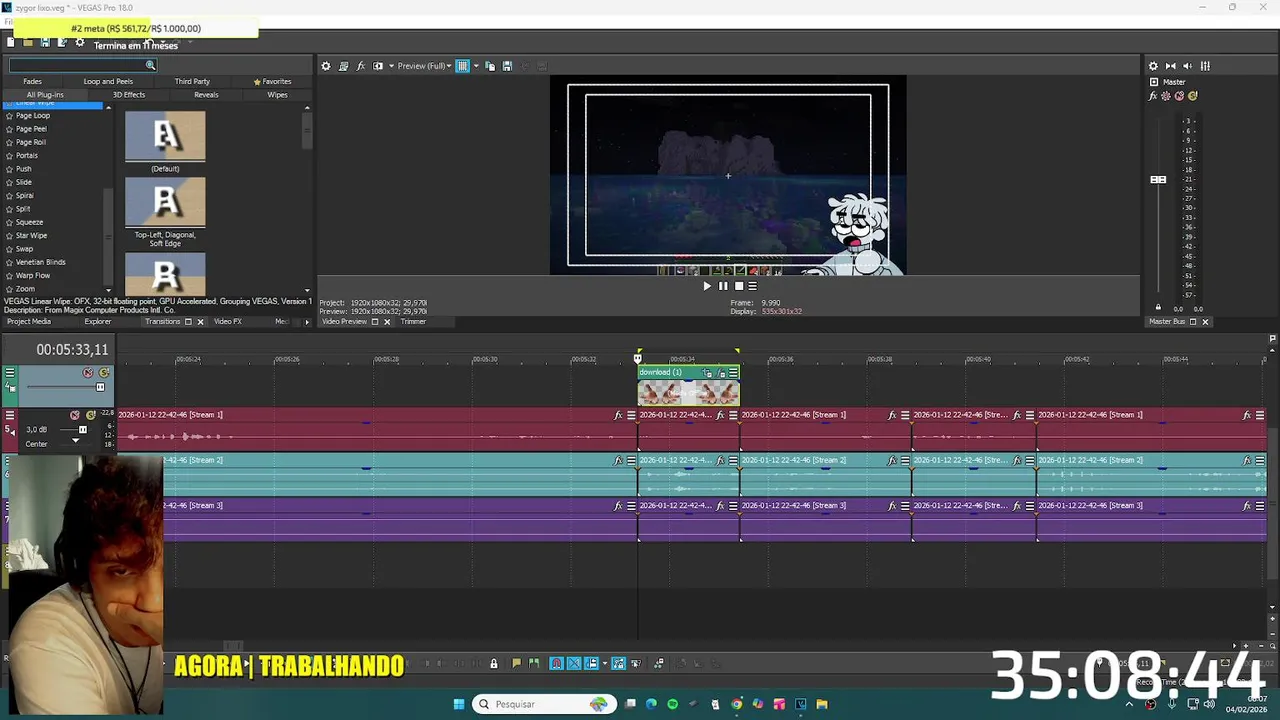Screen dimensions: 1280x720
Task: Switch to Explorer tab
Action: 98,322
